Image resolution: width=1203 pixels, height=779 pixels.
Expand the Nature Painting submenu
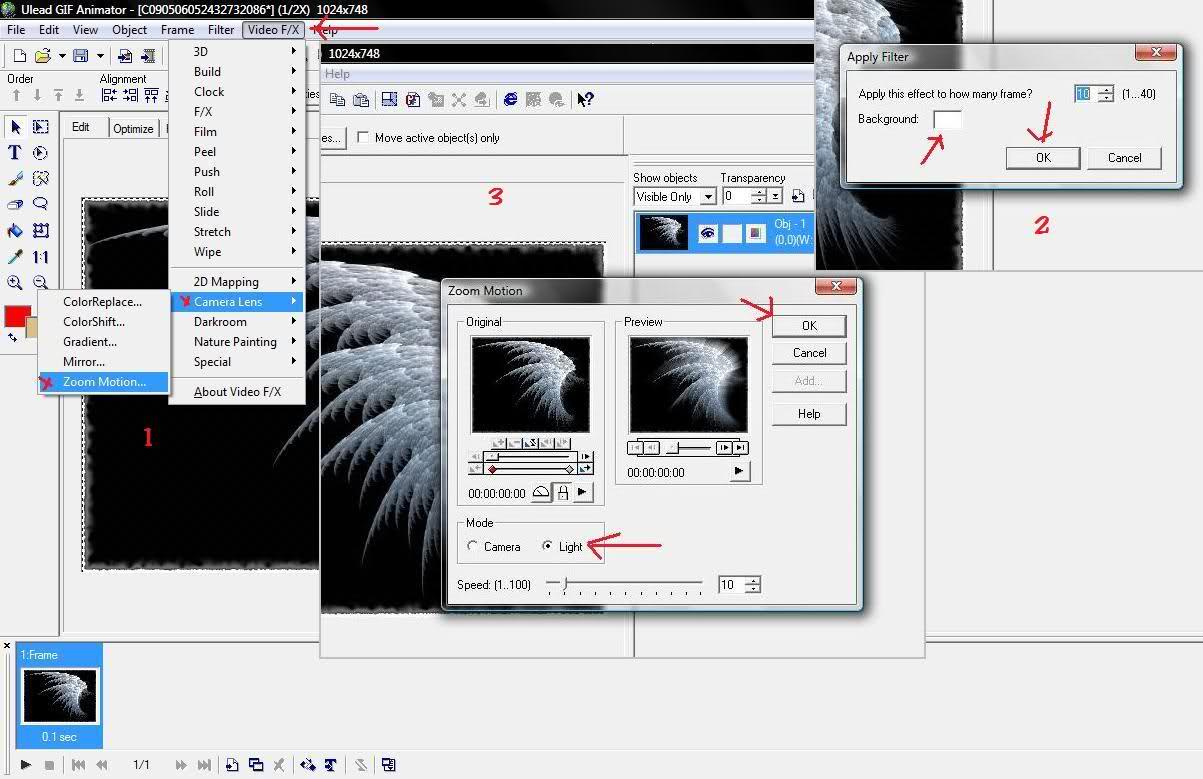238,341
